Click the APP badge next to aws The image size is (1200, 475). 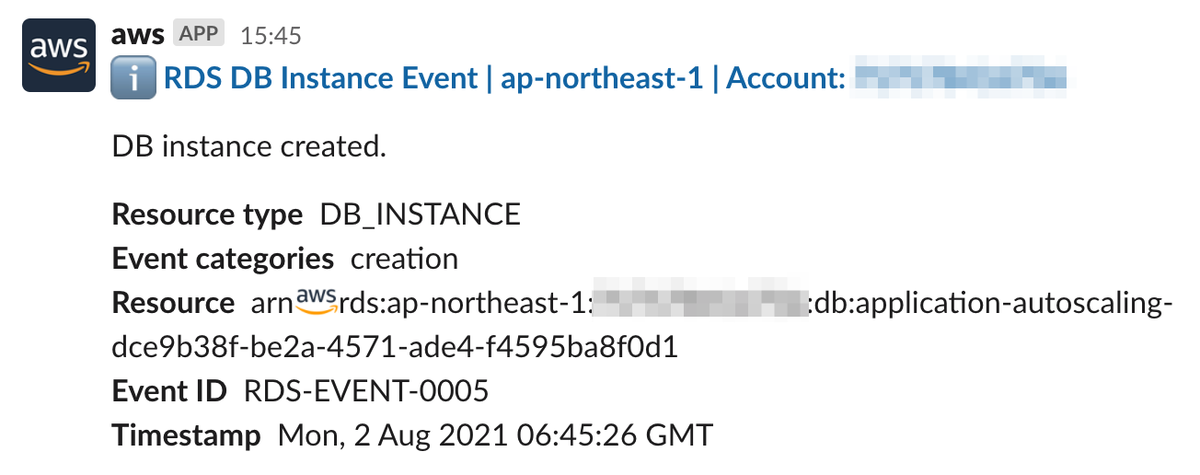[x=200, y=34]
